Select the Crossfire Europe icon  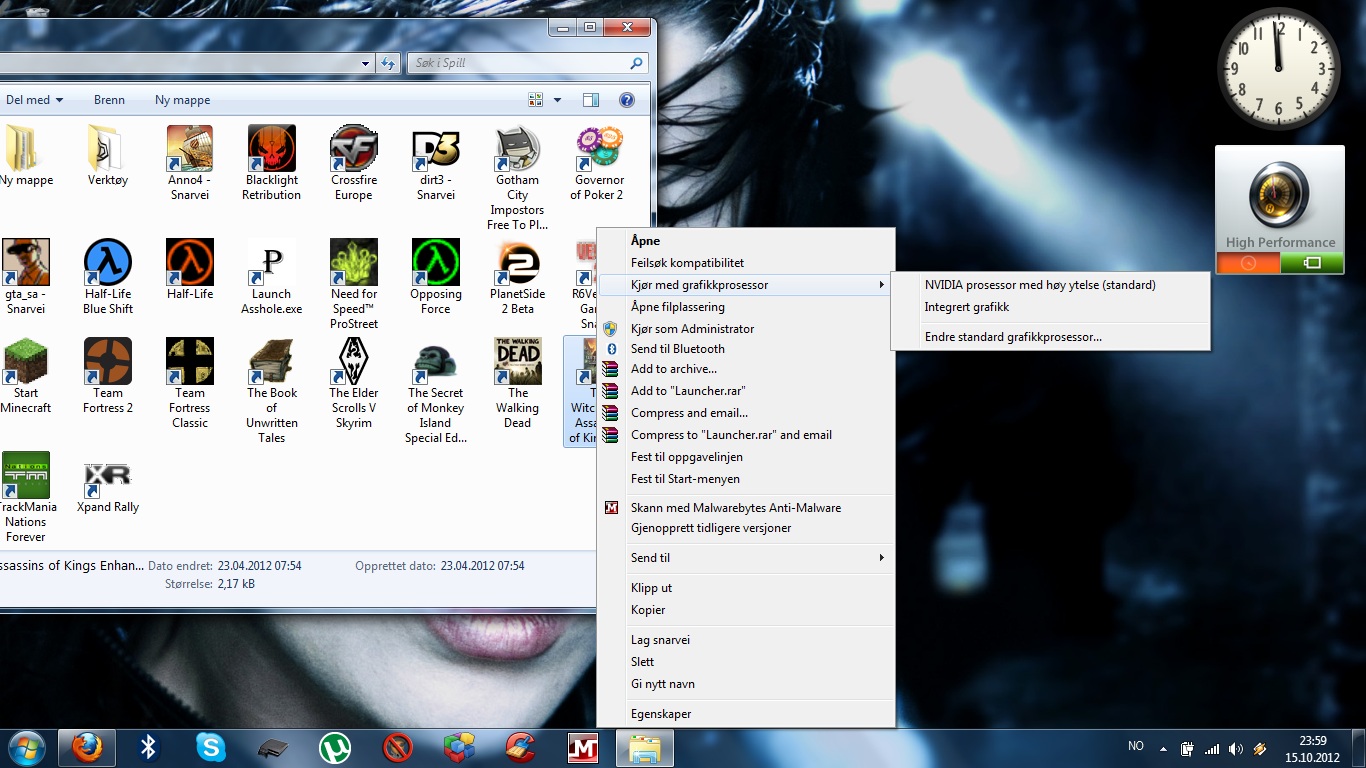coord(353,149)
